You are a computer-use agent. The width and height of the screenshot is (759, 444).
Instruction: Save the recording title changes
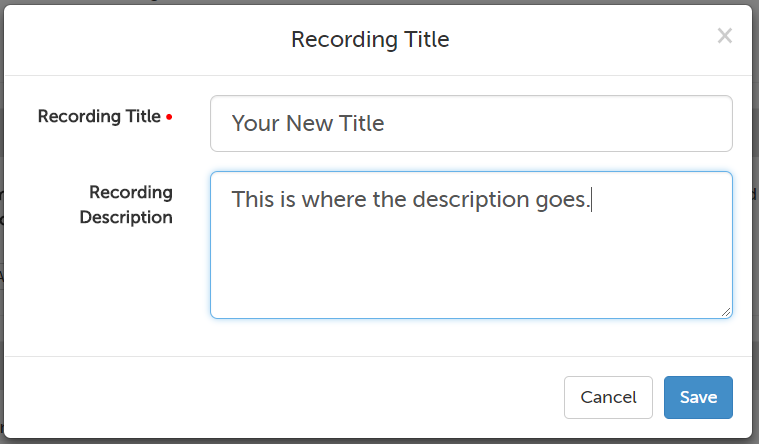[x=698, y=397]
